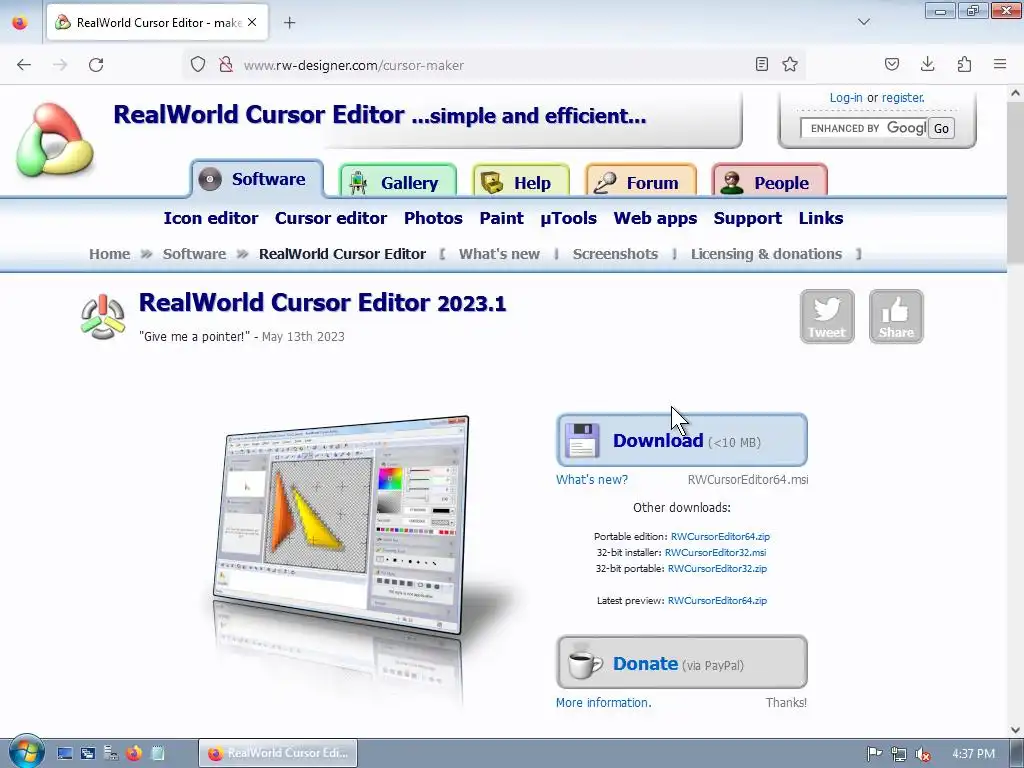This screenshot has width=1024, height=768.
Task: Click the page vertical scrollbar thumb
Action: (1015, 181)
